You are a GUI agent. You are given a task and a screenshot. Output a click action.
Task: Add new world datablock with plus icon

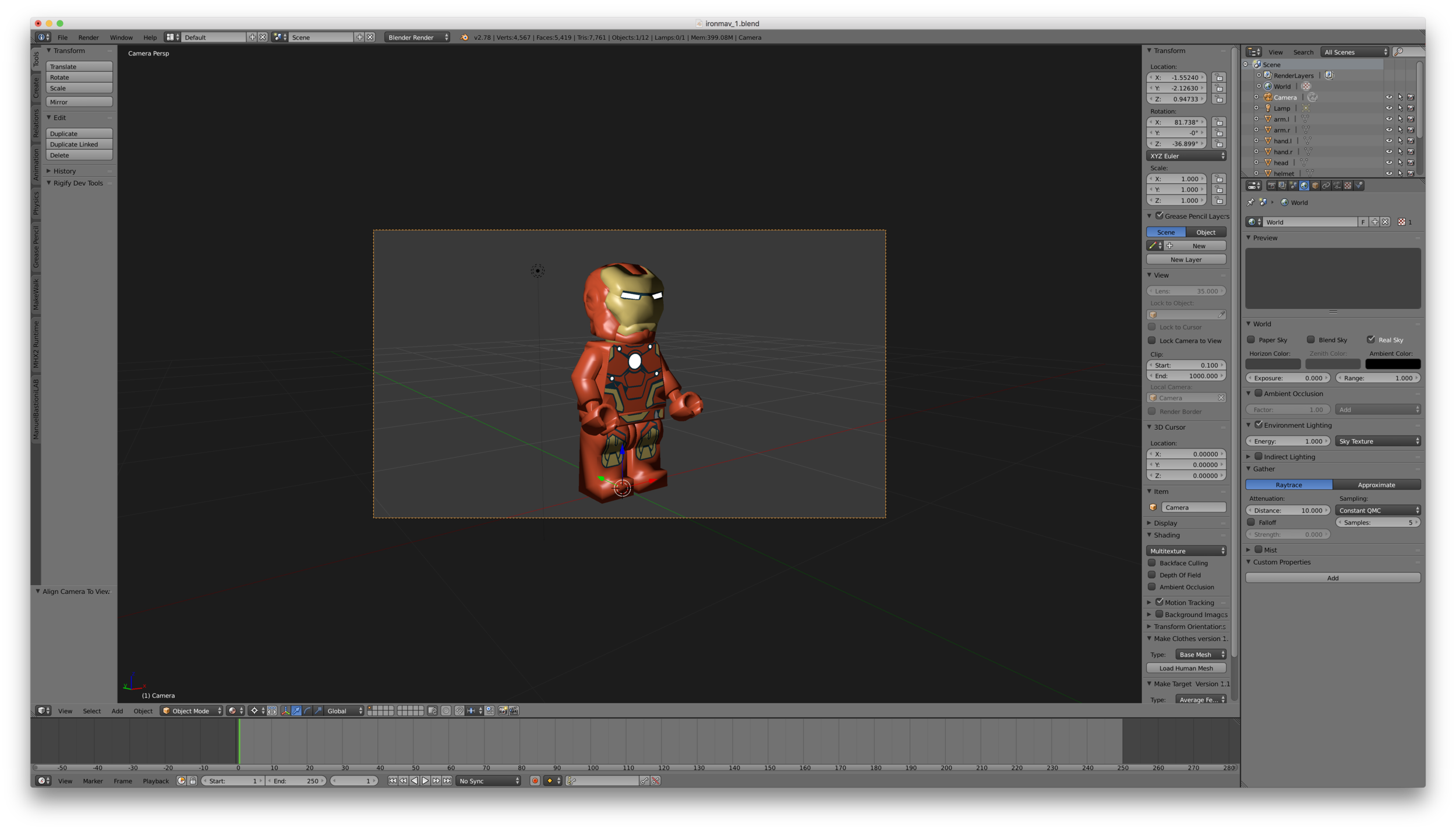[1374, 222]
